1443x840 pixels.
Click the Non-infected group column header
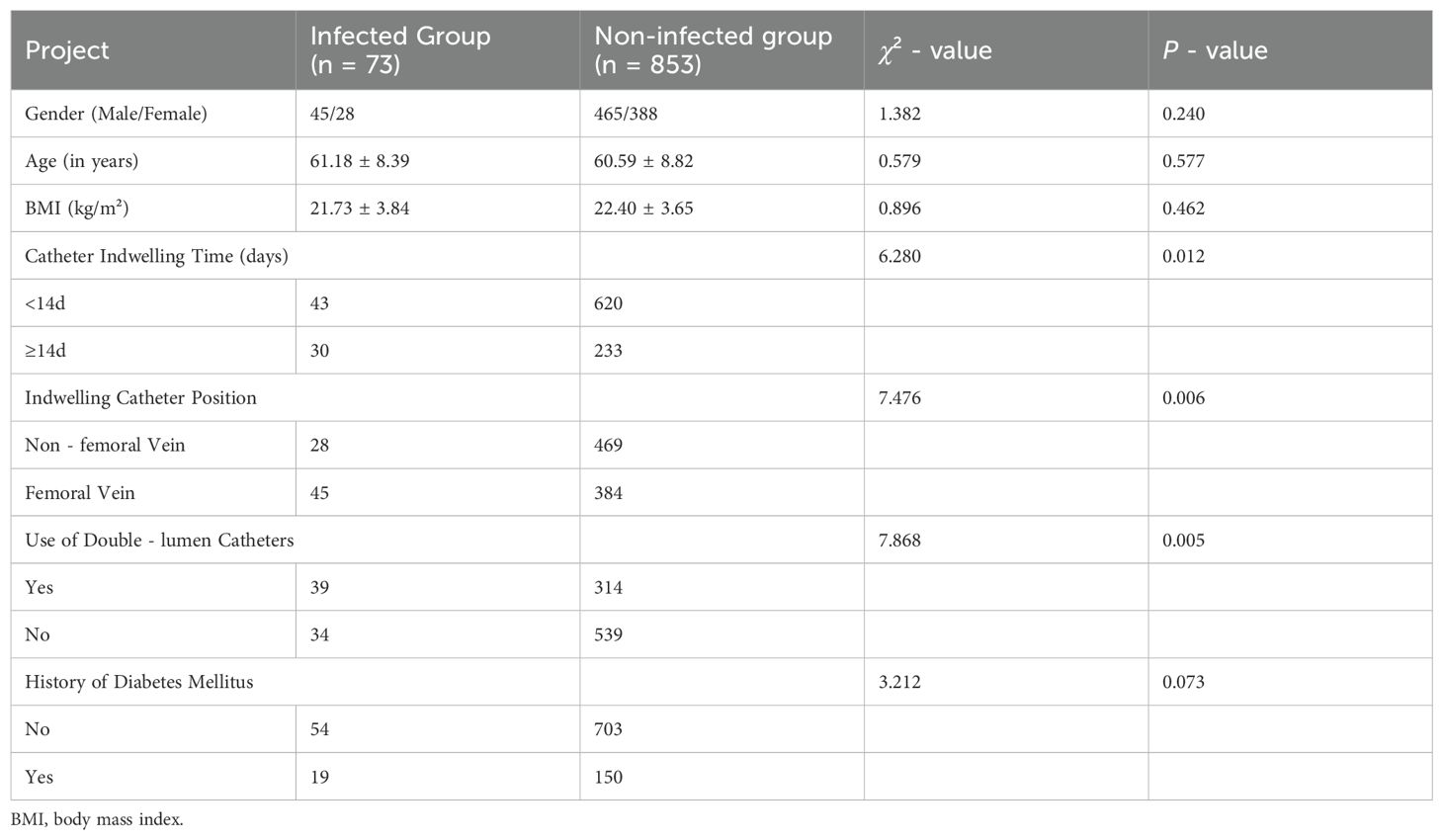click(721, 50)
